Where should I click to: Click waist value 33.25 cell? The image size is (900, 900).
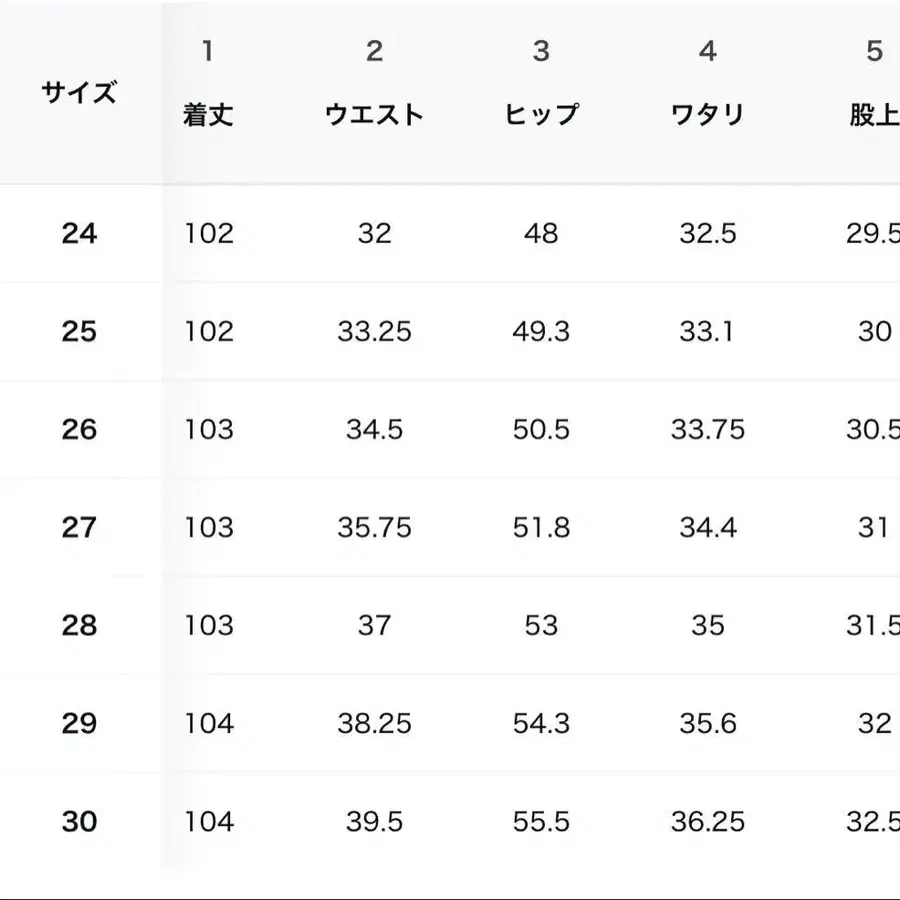pyautogui.click(x=374, y=331)
